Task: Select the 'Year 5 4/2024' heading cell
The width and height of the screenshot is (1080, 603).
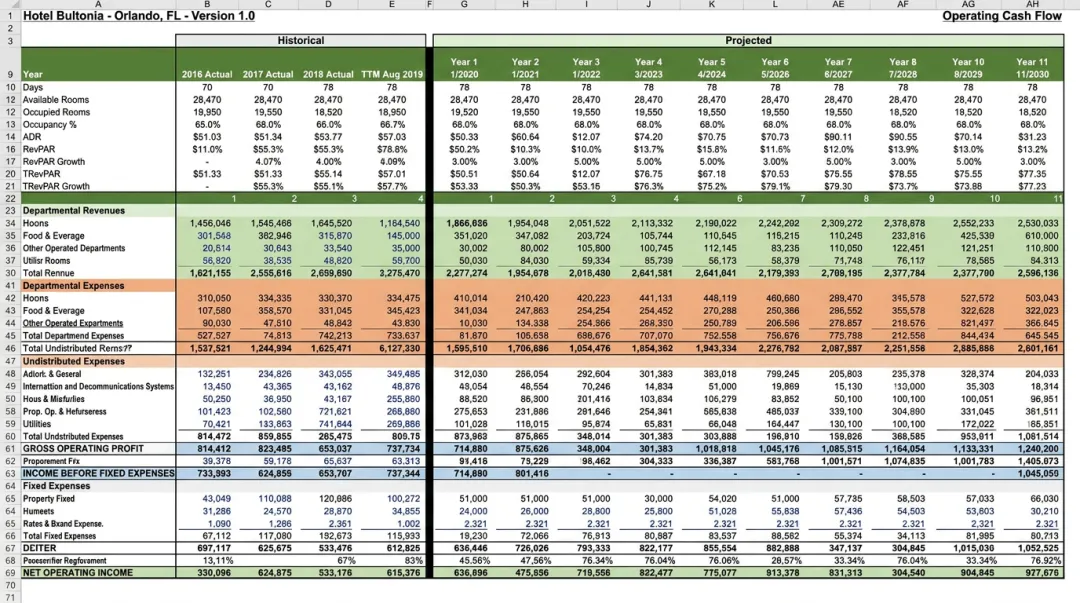Action: tap(712, 68)
